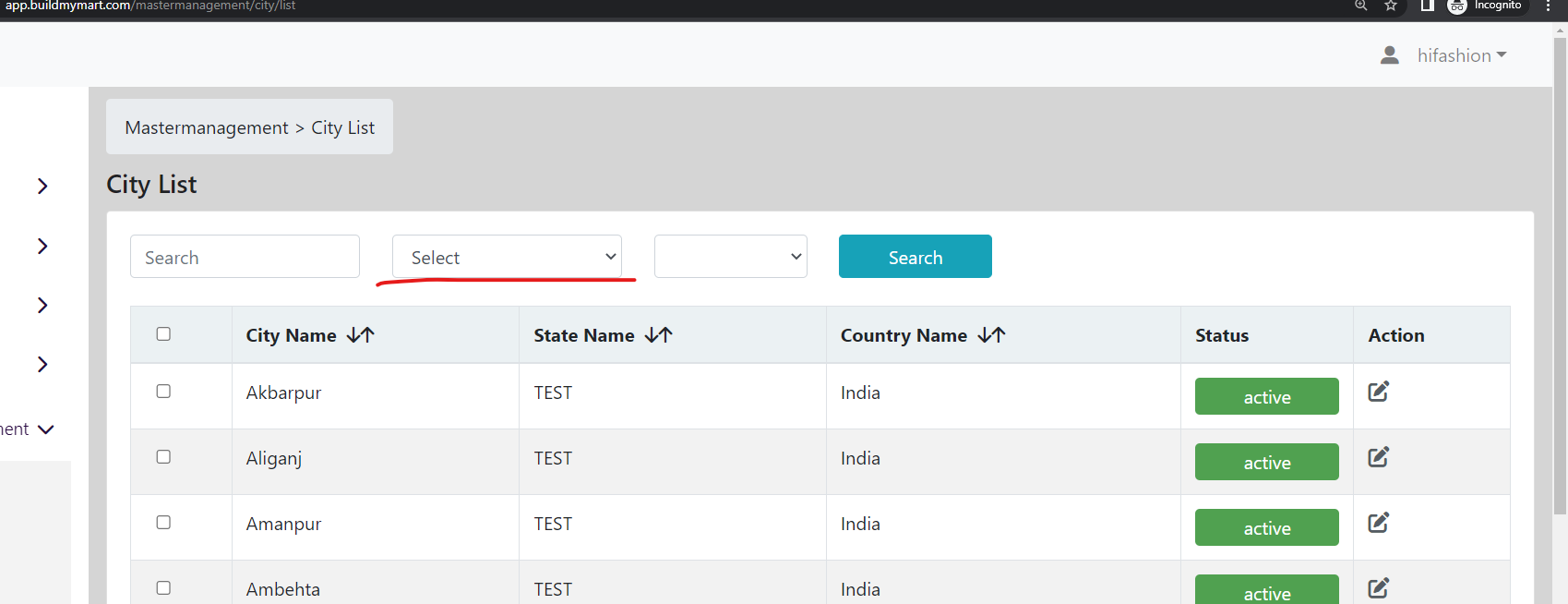Screen dimensions: 1568x604
Task: Click the Akbarpur city name cell
Action: [x=283, y=393]
